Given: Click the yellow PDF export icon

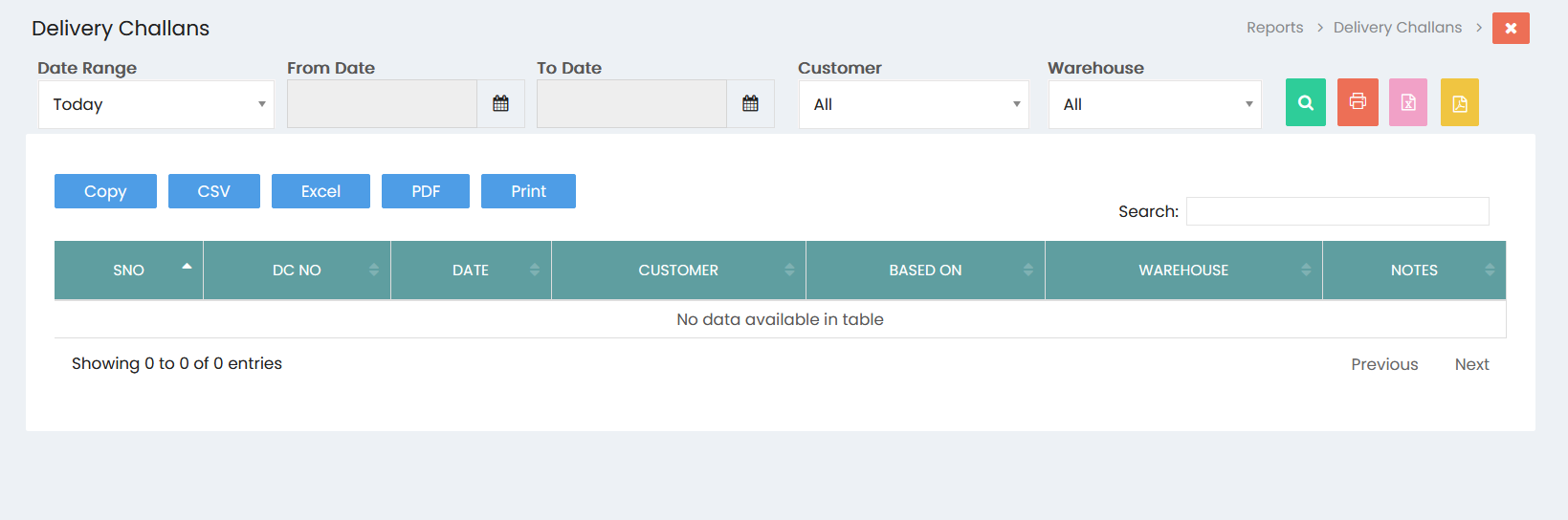Looking at the screenshot, I should click(1460, 102).
